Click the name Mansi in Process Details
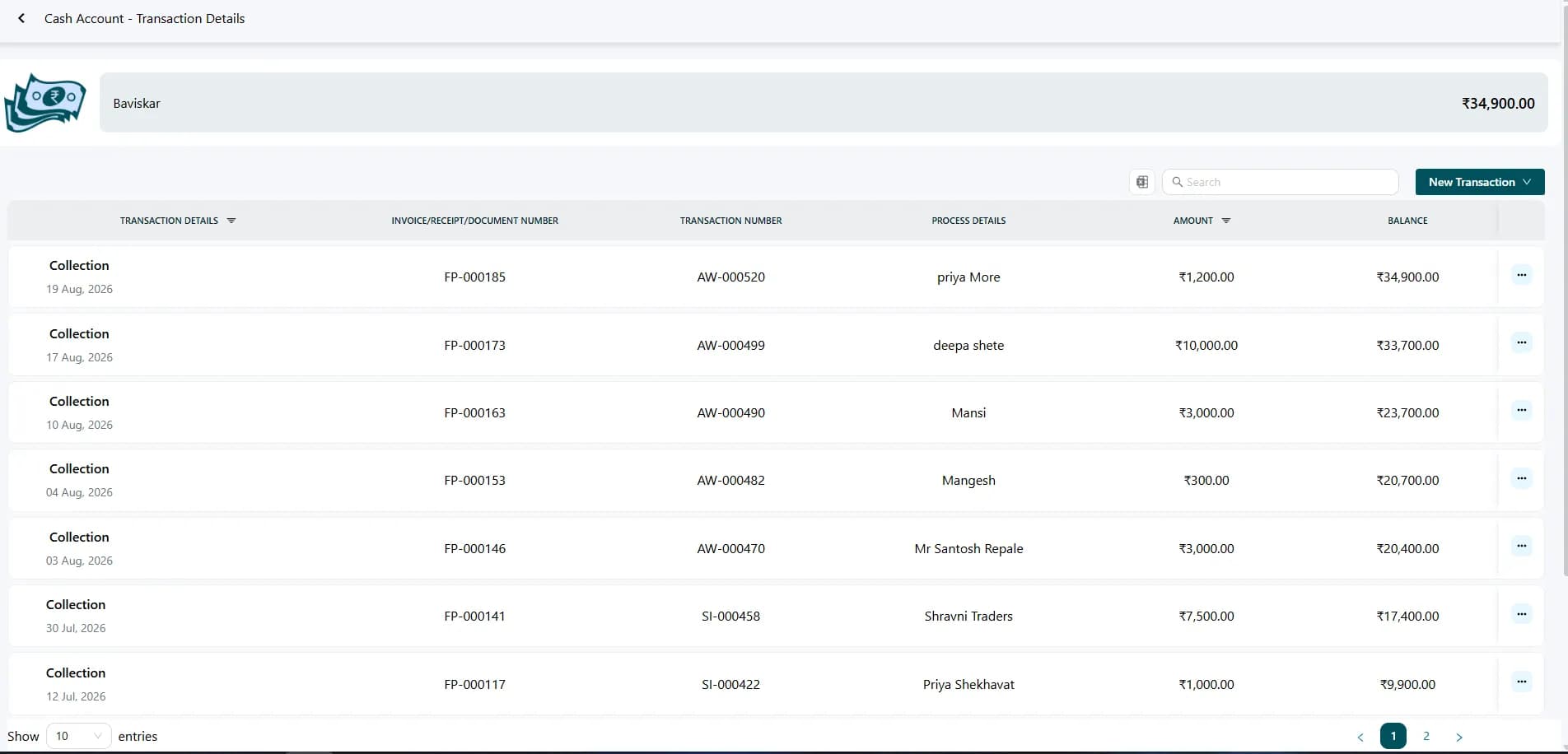This screenshot has width=1568, height=754. pyautogui.click(x=968, y=413)
